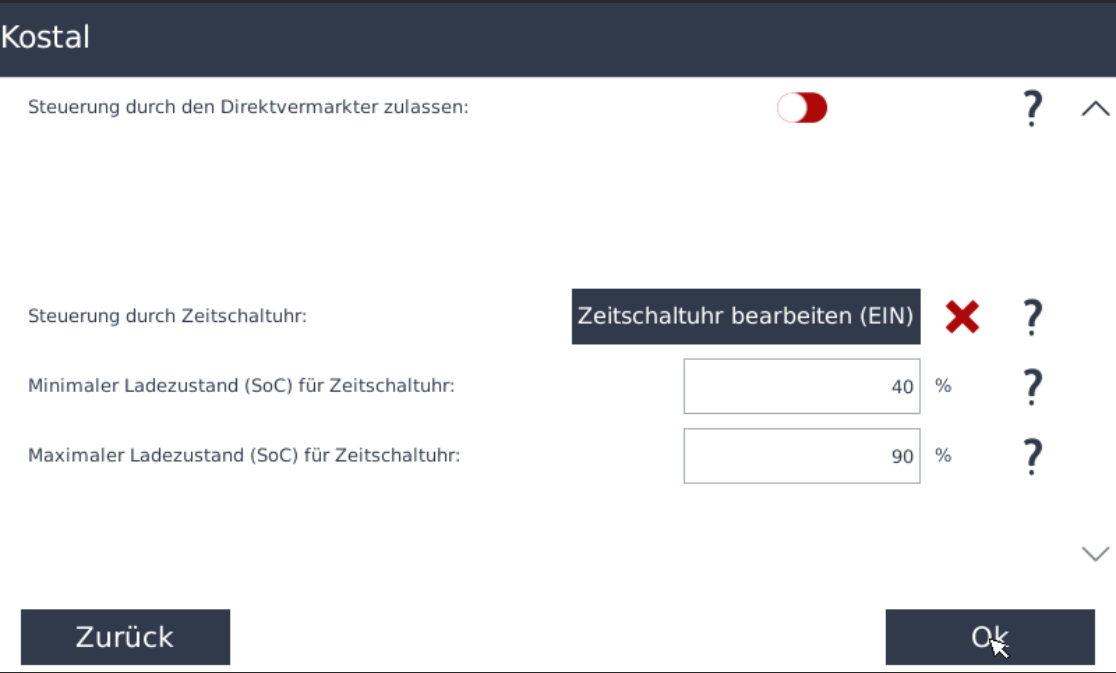Viewport: 1116px width, 673px height.
Task: Toggle Direktvermarkter control switch
Action: 802,108
